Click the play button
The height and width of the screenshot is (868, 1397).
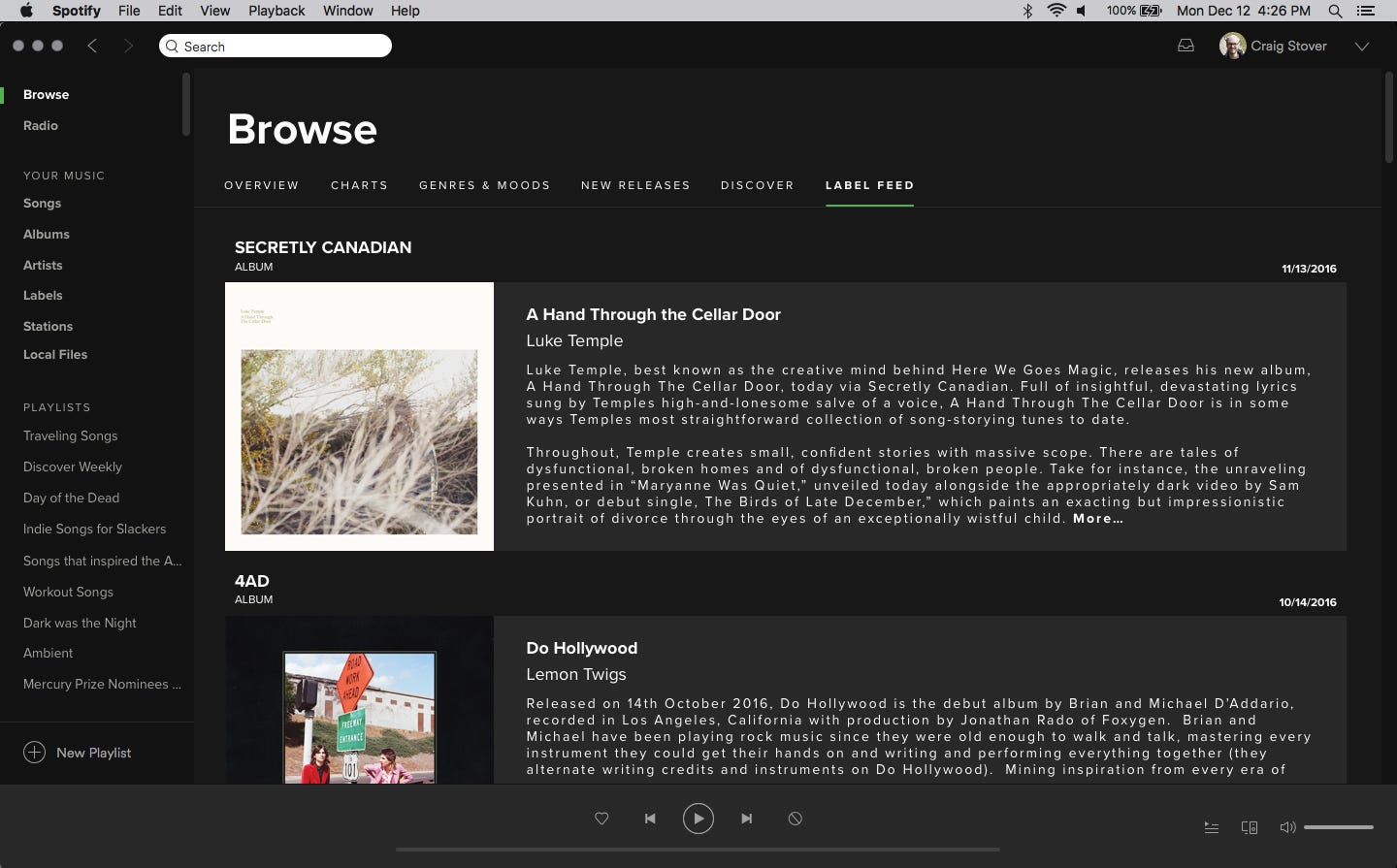(698, 819)
